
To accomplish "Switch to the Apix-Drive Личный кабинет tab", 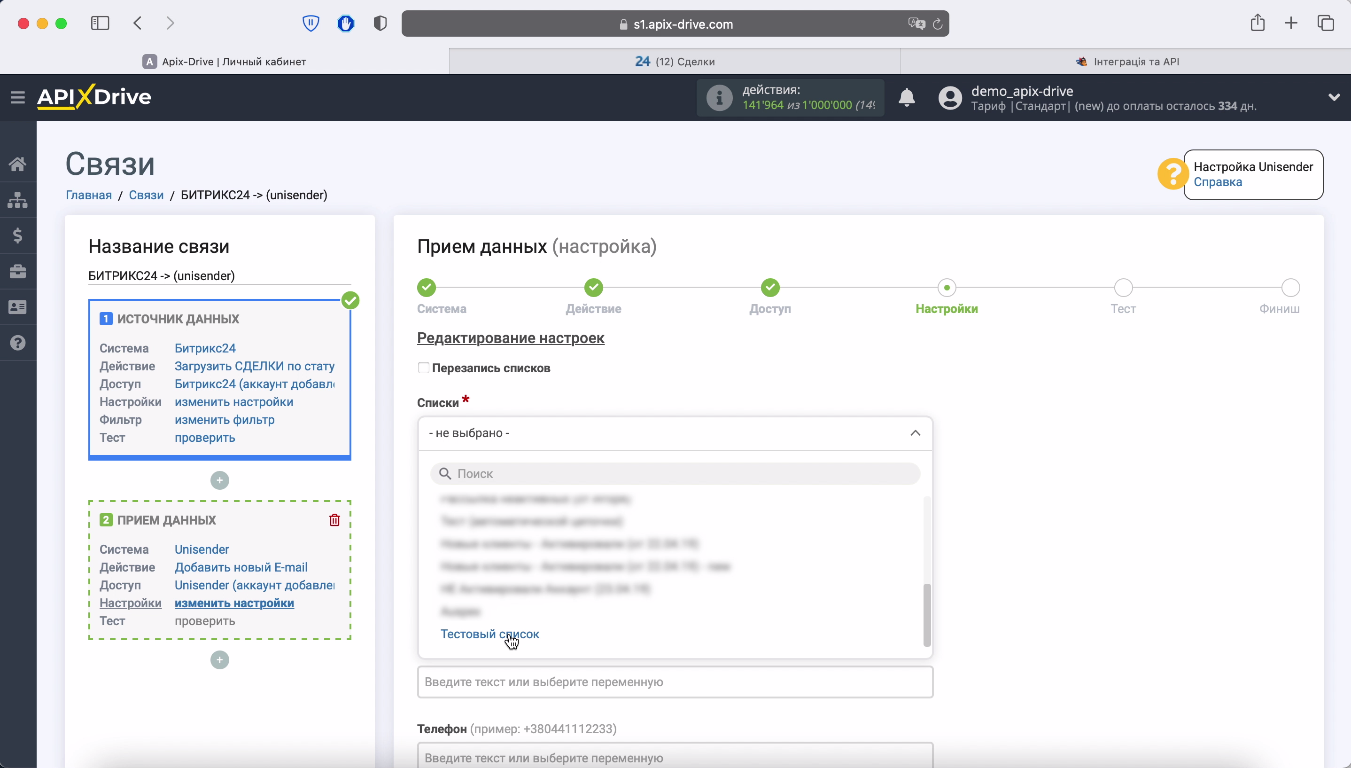I will [225, 61].
